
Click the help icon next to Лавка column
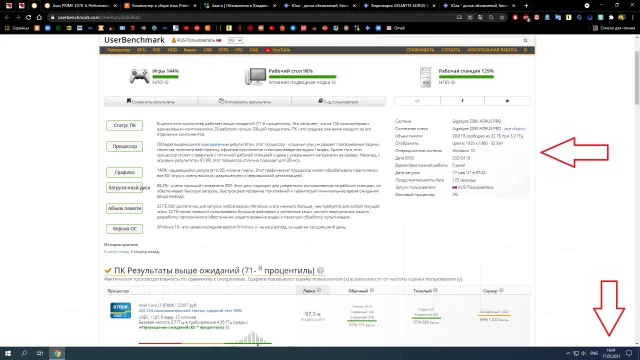click(x=319, y=291)
